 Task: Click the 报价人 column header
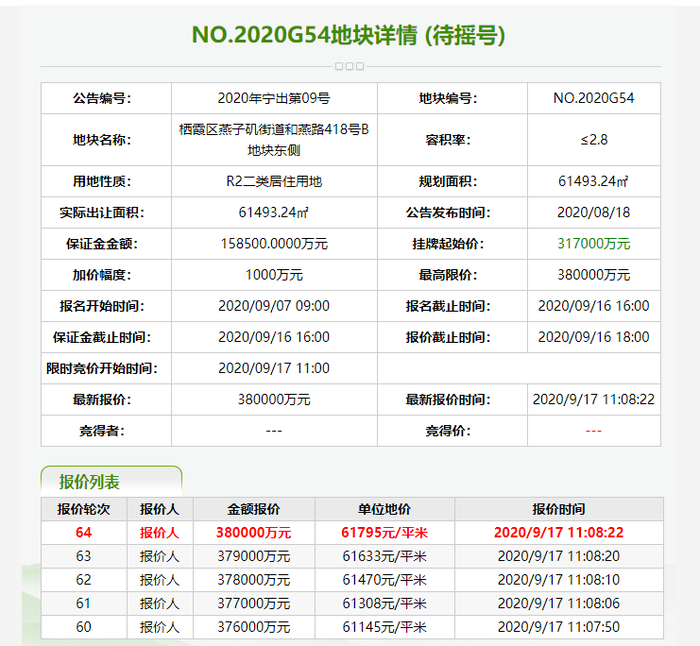point(159,509)
